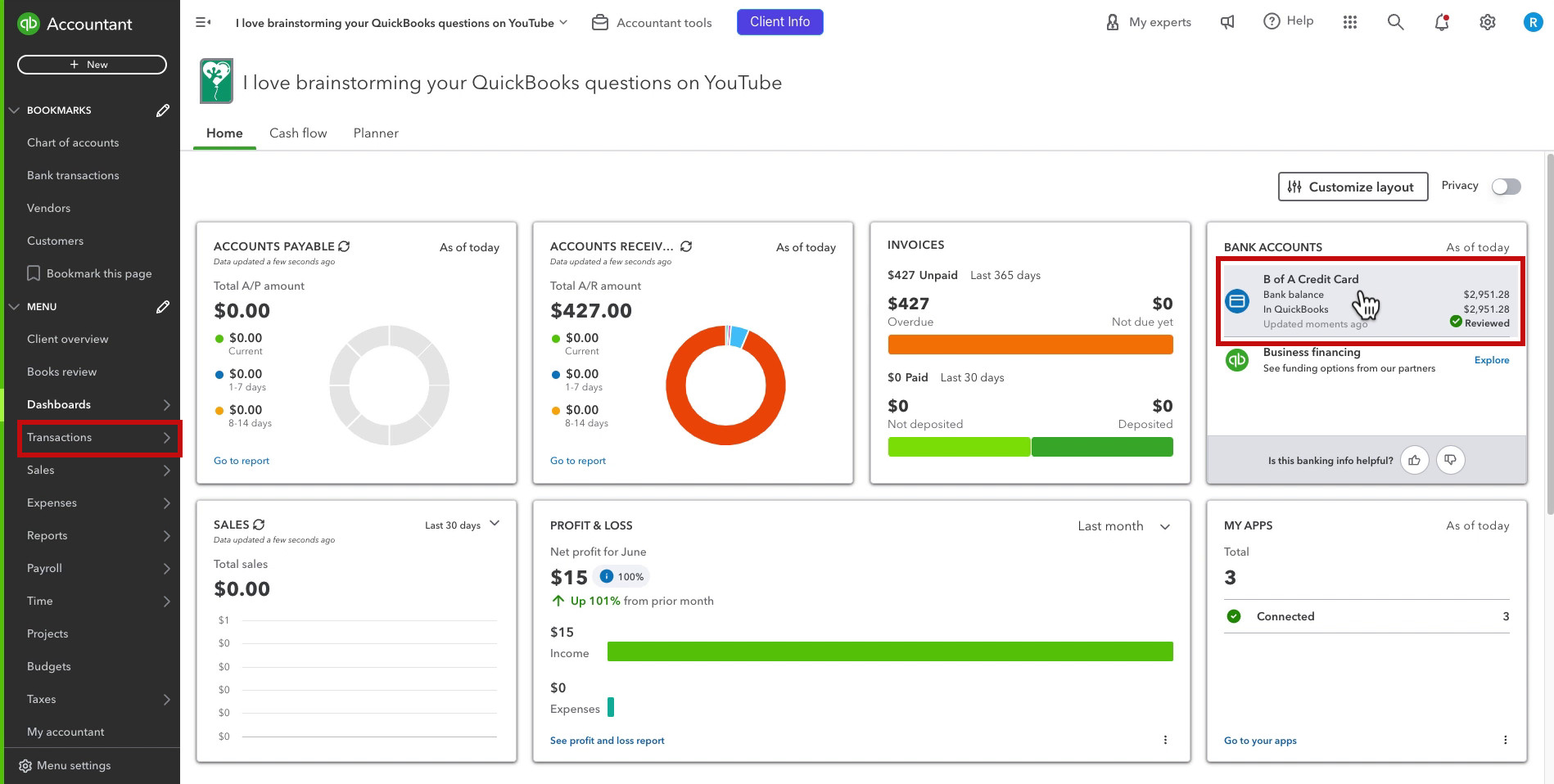Open Accountant tools briefcase icon
The image size is (1554, 784).
coord(600,23)
